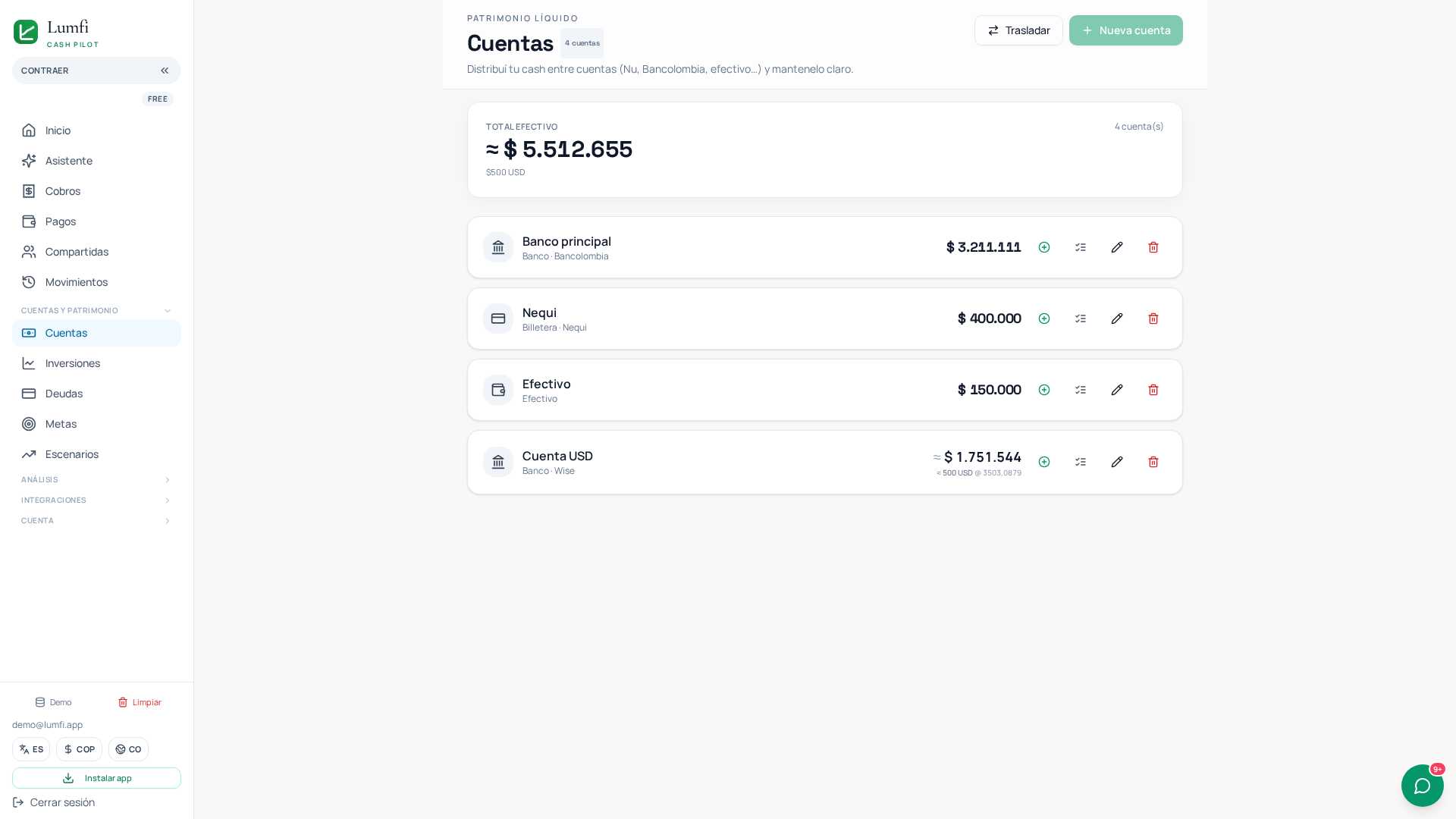
Task: Click the ≈ $ 1.751.544 balance
Action: click(977, 457)
